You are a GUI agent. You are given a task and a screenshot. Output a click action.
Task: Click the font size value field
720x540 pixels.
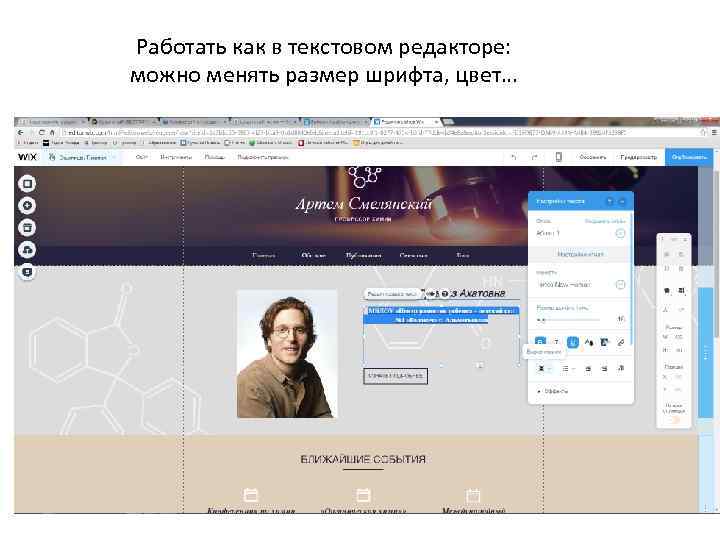click(x=620, y=319)
